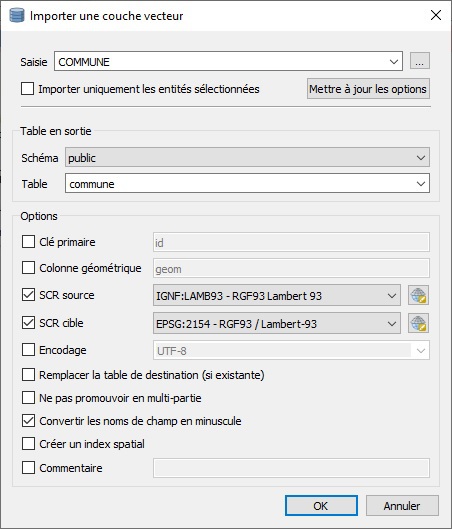
Task: Cancel with the Annuler button
Action: (402, 505)
